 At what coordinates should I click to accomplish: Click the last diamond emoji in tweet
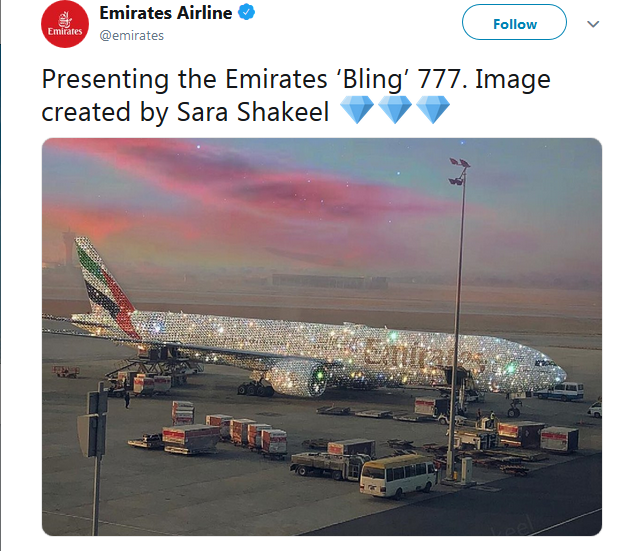pyautogui.click(x=433, y=109)
